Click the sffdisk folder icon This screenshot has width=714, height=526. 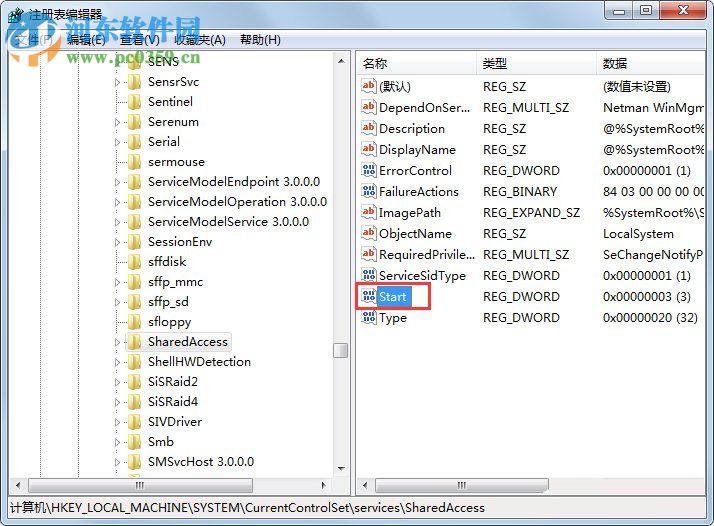(134, 262)
